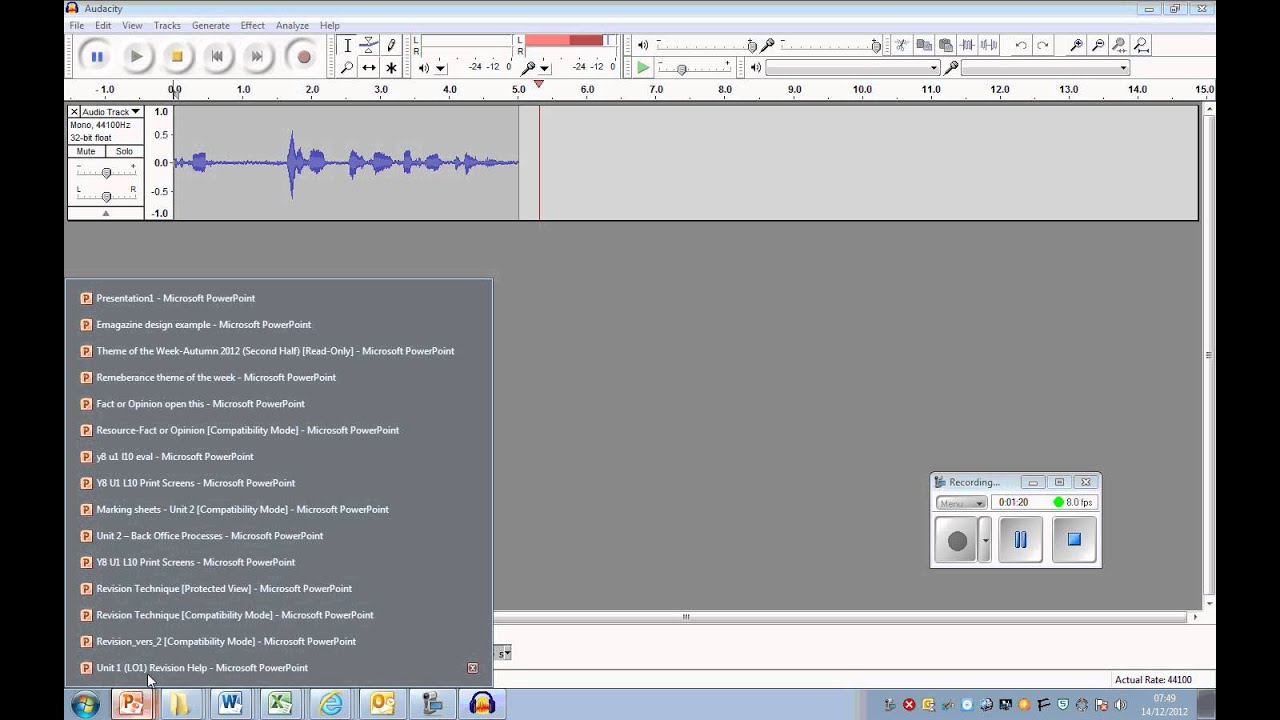This screenshot has width=1280, height=720.
Task: Hit the red Record button in Audacity
Action: (303, 57)
